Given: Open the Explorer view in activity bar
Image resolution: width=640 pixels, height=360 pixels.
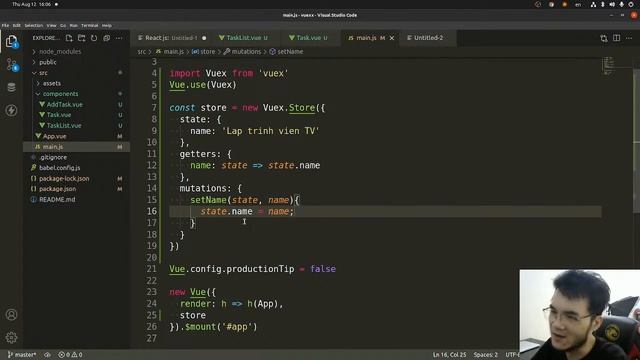Looking at the screenshot, I should 11,42.
